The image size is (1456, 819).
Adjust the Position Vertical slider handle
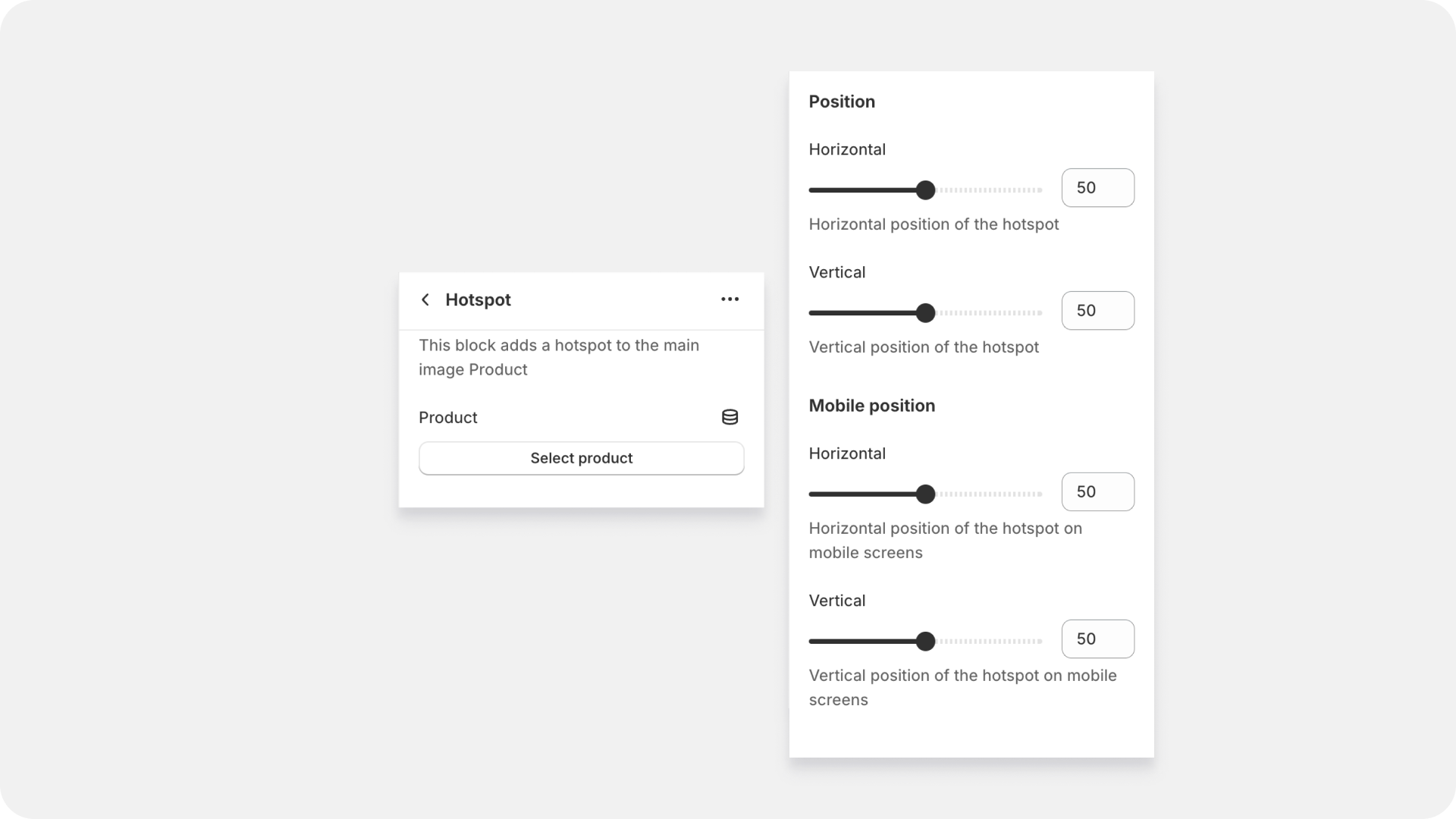tap(925, 313)
